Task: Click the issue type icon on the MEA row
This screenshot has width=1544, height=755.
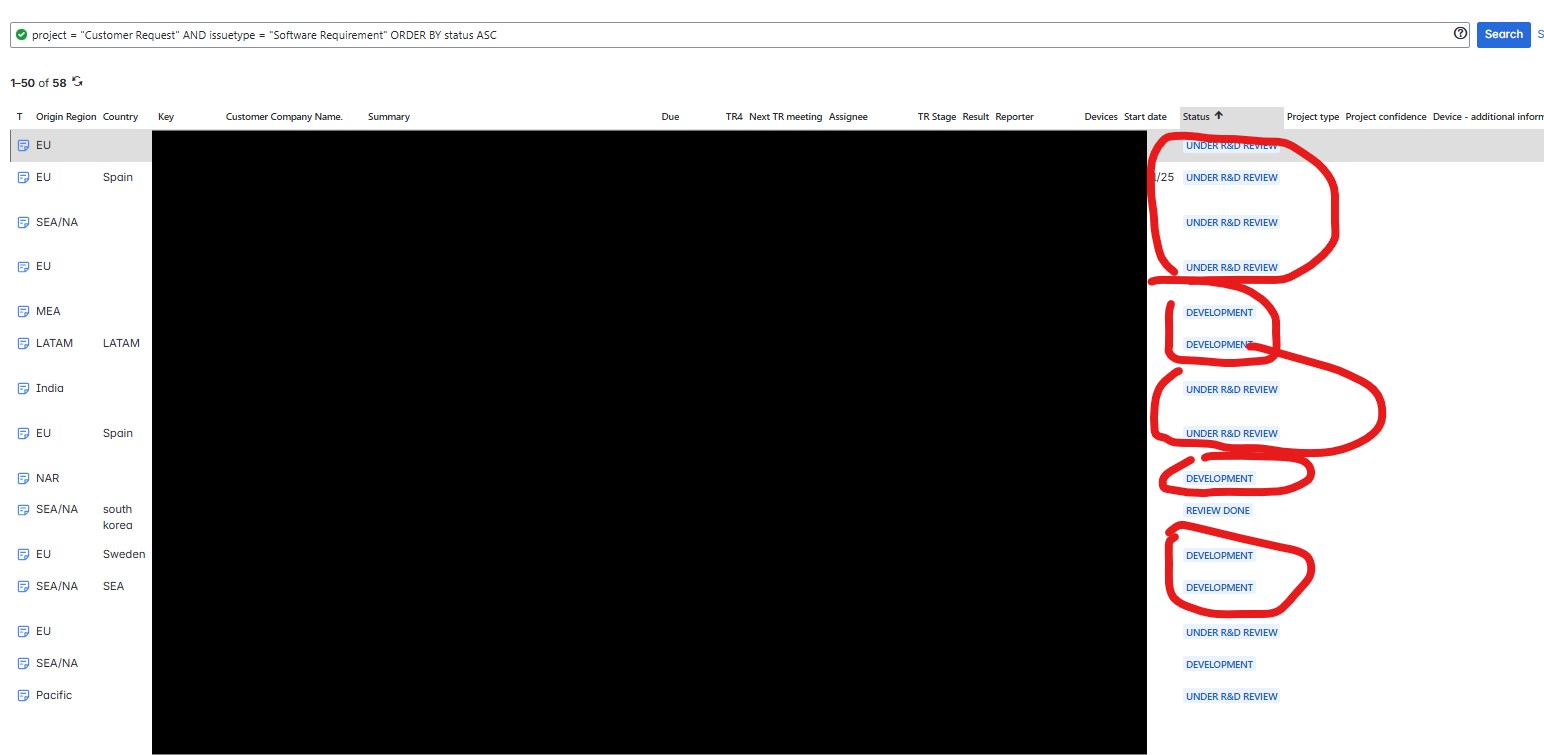Action: (x=22, y=311)
